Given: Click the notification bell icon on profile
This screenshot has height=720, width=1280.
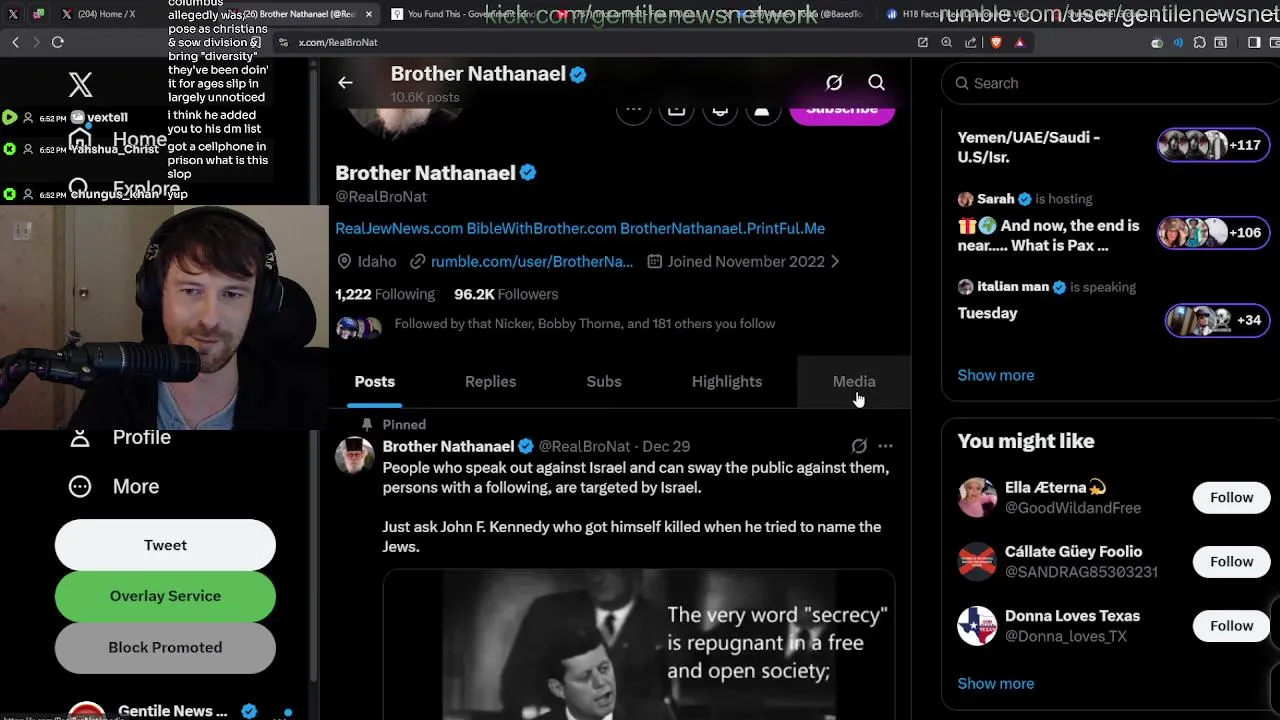Looking at the screenshot, I should [720, 109].
